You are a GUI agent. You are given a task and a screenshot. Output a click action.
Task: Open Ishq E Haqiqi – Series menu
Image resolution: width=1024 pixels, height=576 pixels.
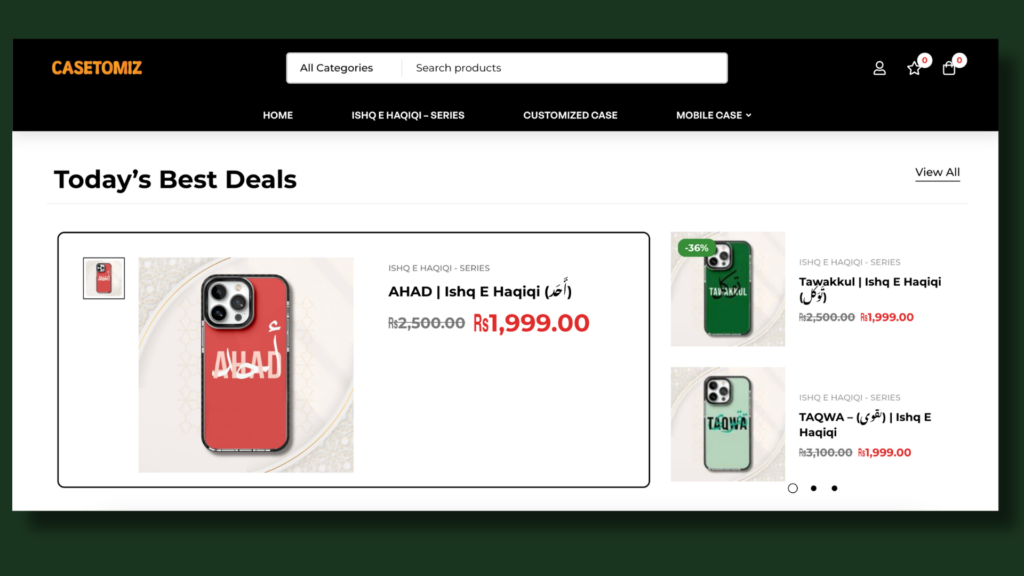coord(408,116)
